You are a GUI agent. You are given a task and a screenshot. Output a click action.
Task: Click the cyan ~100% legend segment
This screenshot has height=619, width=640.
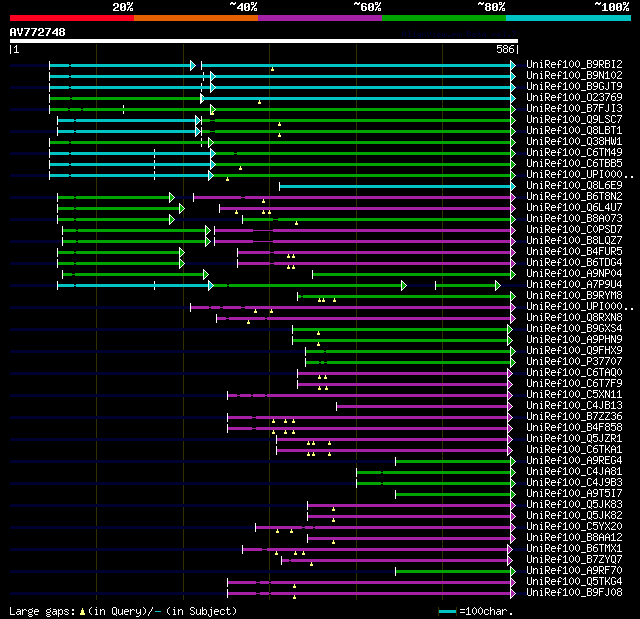point(569,18)
